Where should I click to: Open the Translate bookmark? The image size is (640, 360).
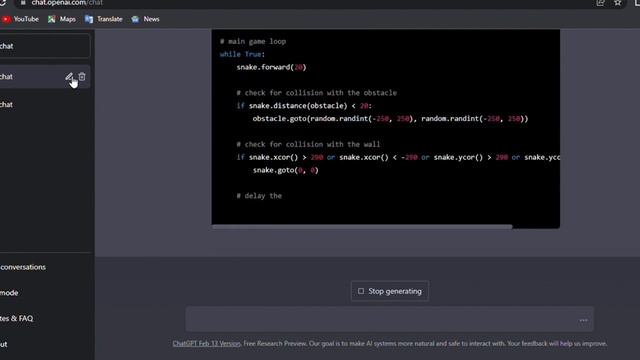[x=104, y=19]
